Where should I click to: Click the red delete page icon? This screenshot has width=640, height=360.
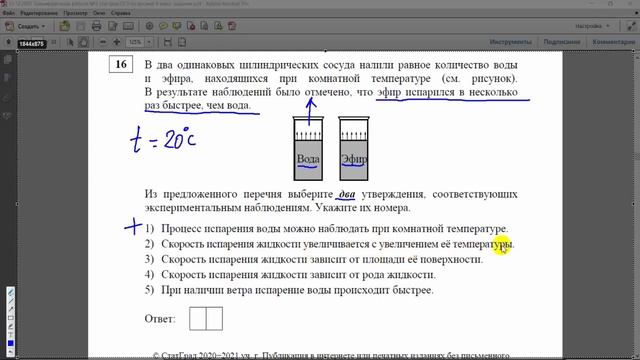click(x=232, y=27)
